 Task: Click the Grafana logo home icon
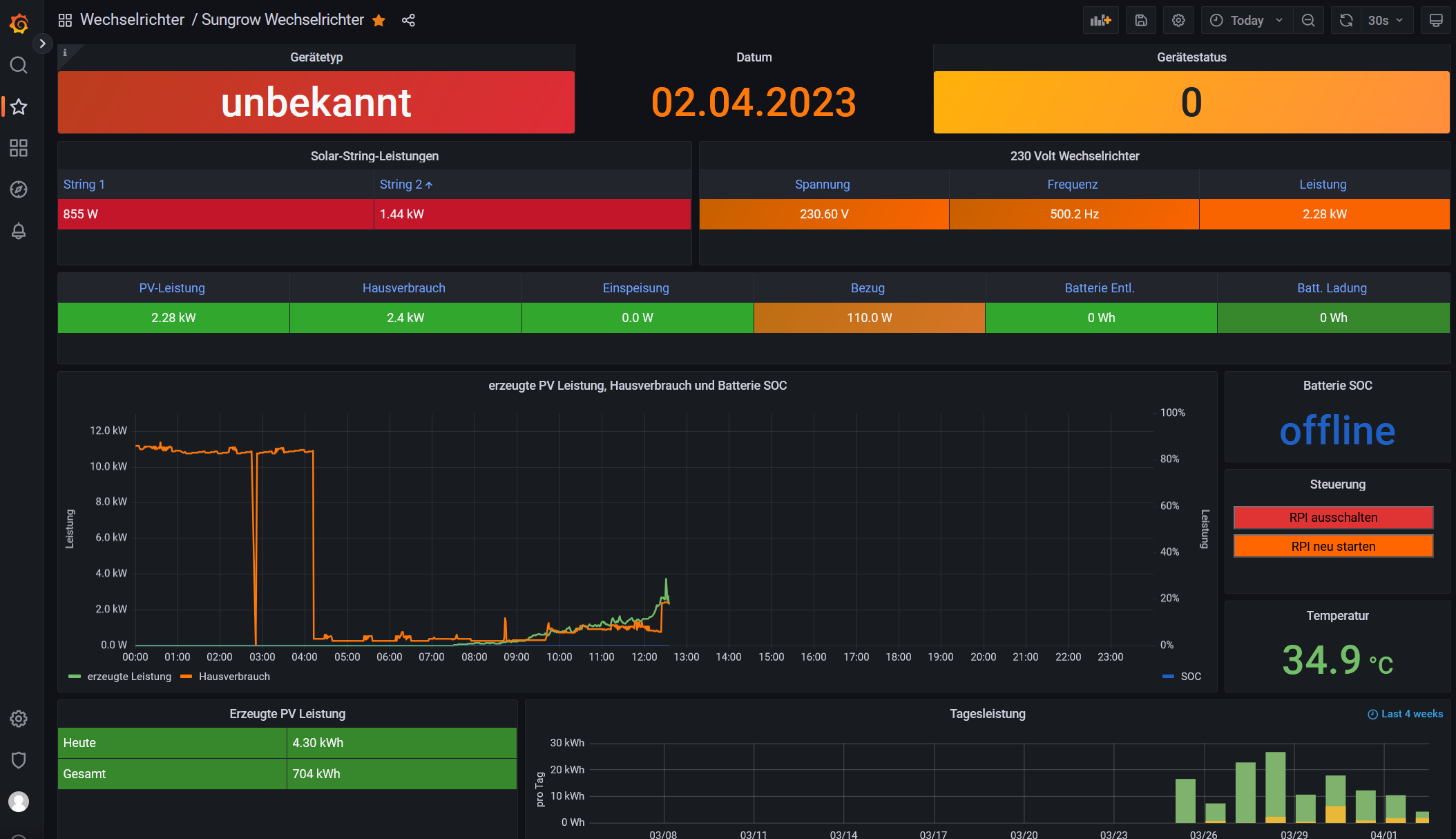(19, 24)
